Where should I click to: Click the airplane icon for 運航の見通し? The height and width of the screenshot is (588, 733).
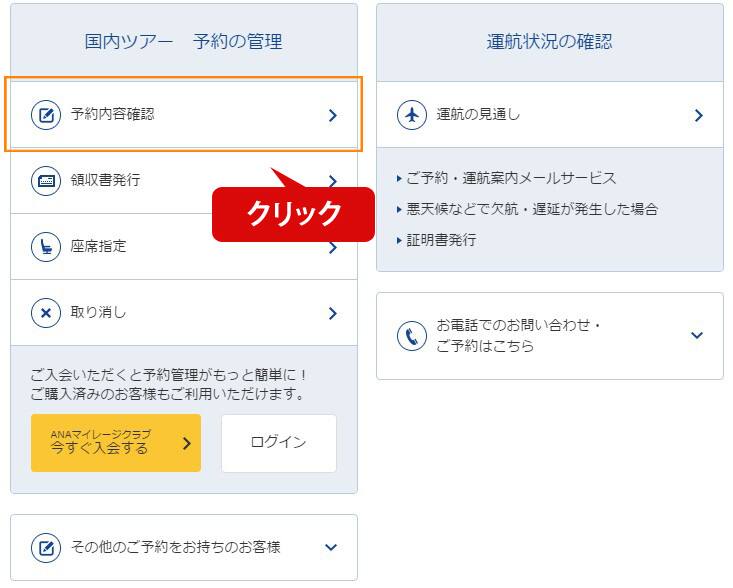(x=412, y=115)
